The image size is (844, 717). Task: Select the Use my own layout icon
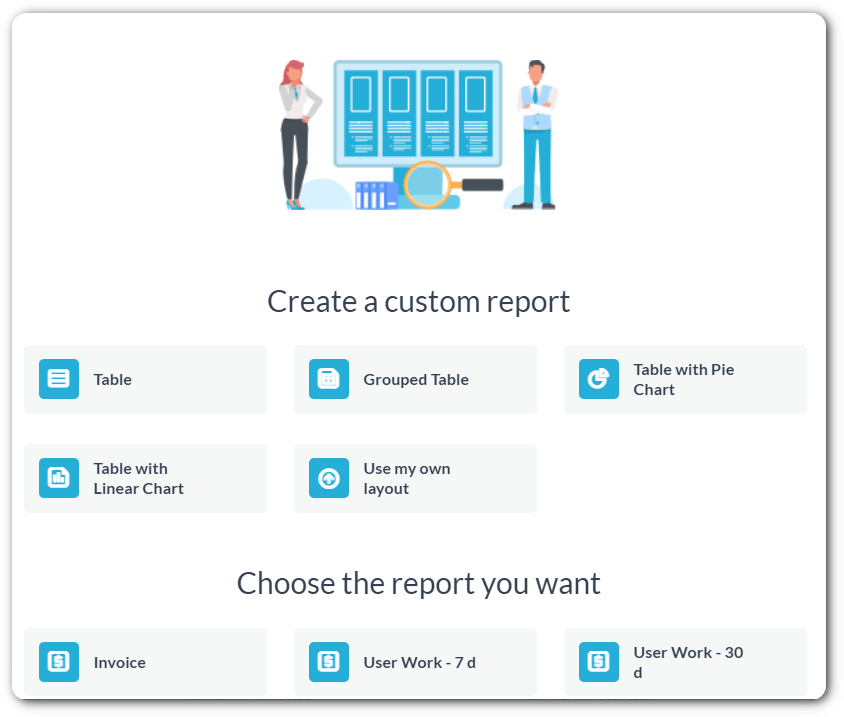coord(328,478)
